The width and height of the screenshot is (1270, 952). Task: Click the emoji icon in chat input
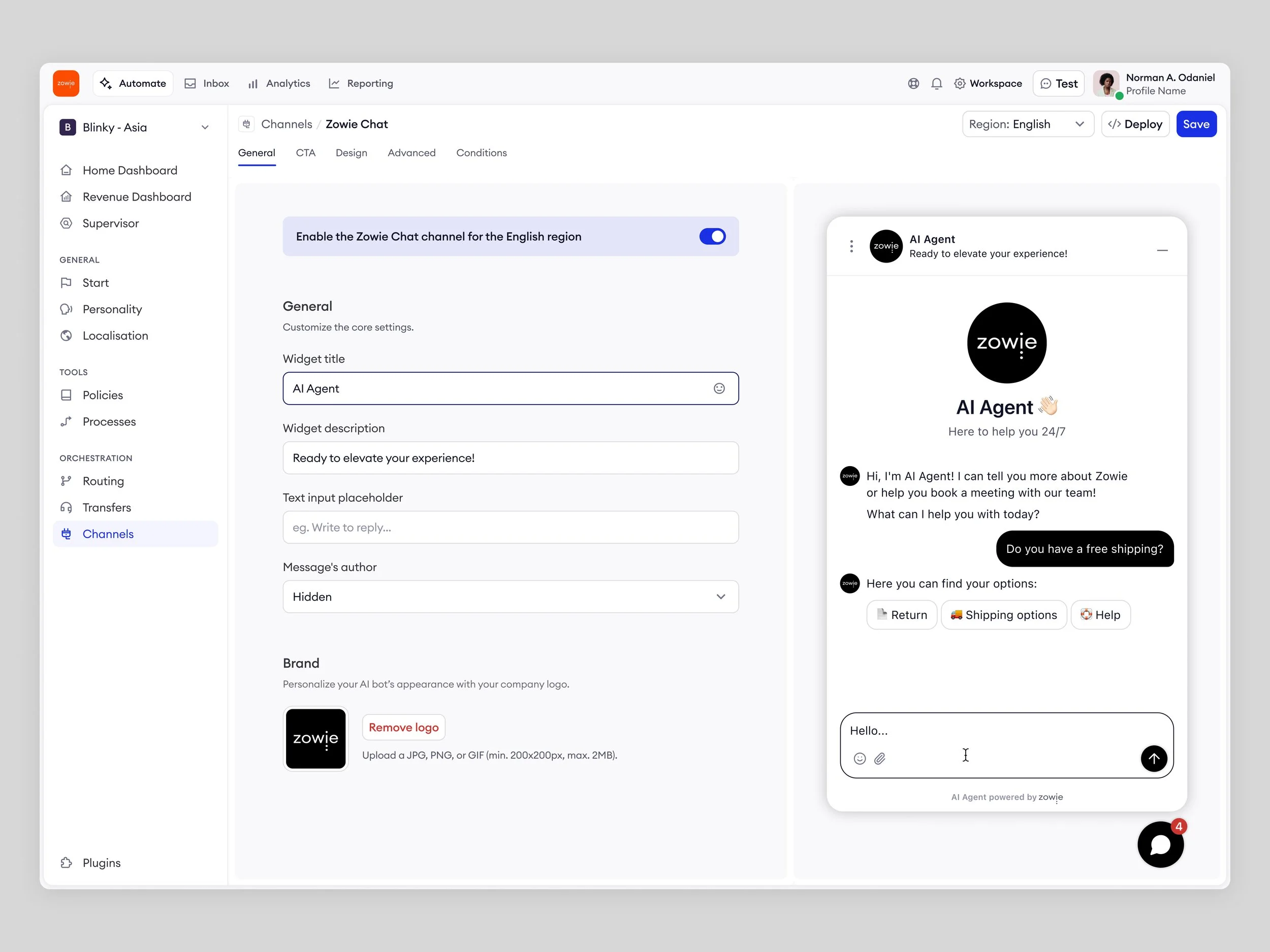pos(860,759)
